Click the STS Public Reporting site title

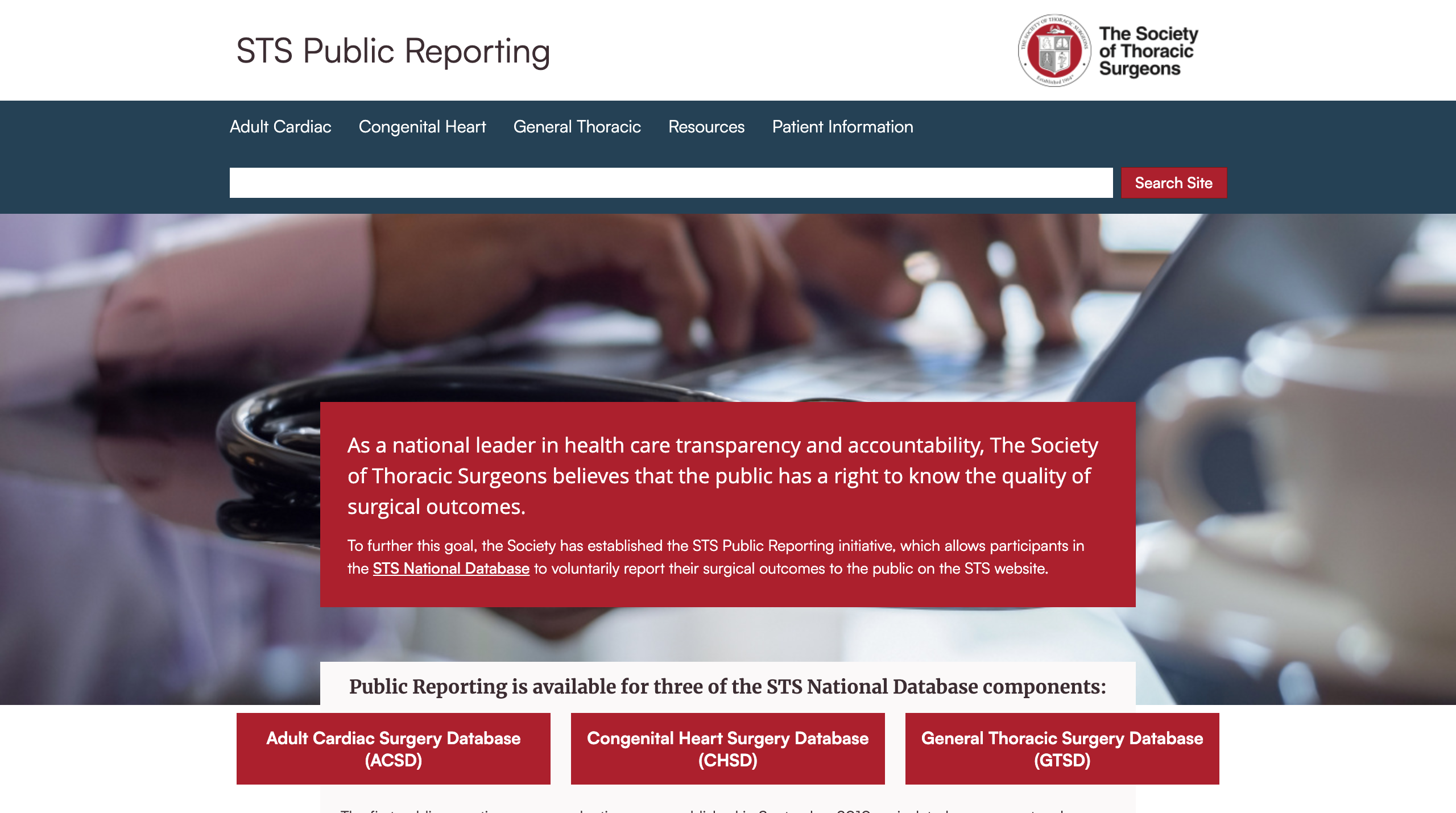click(x=393, y=51)
